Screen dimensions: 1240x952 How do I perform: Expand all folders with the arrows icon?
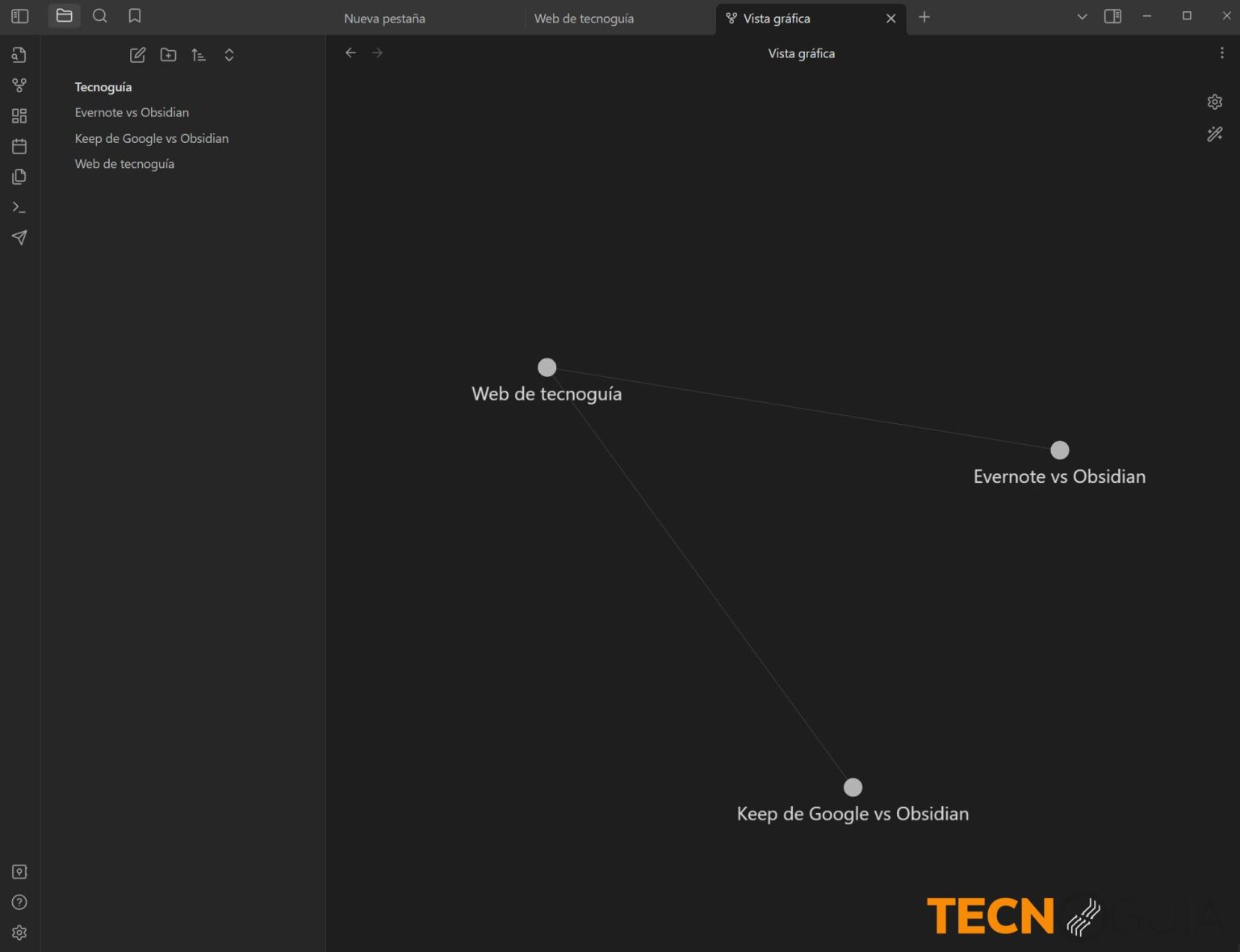tap(229, 54)
